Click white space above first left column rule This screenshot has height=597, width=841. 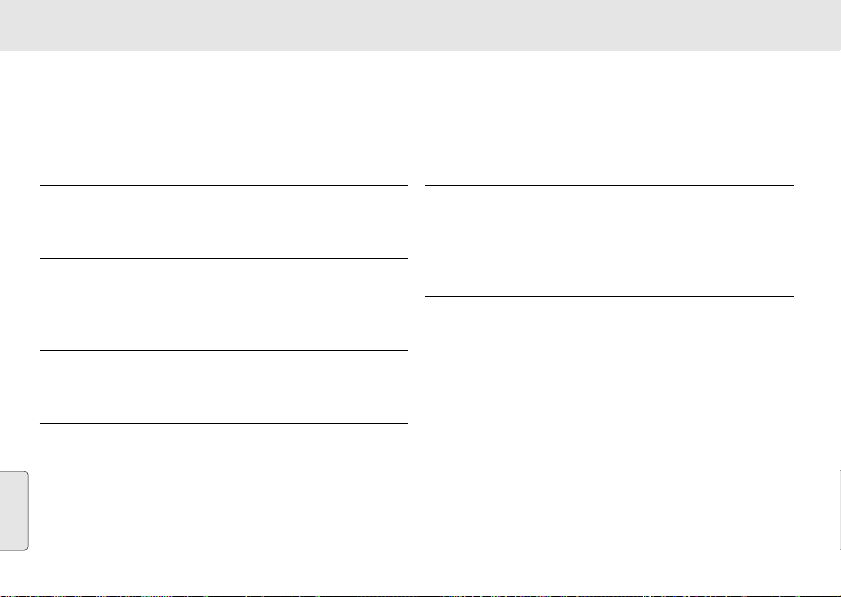point(224,118)
